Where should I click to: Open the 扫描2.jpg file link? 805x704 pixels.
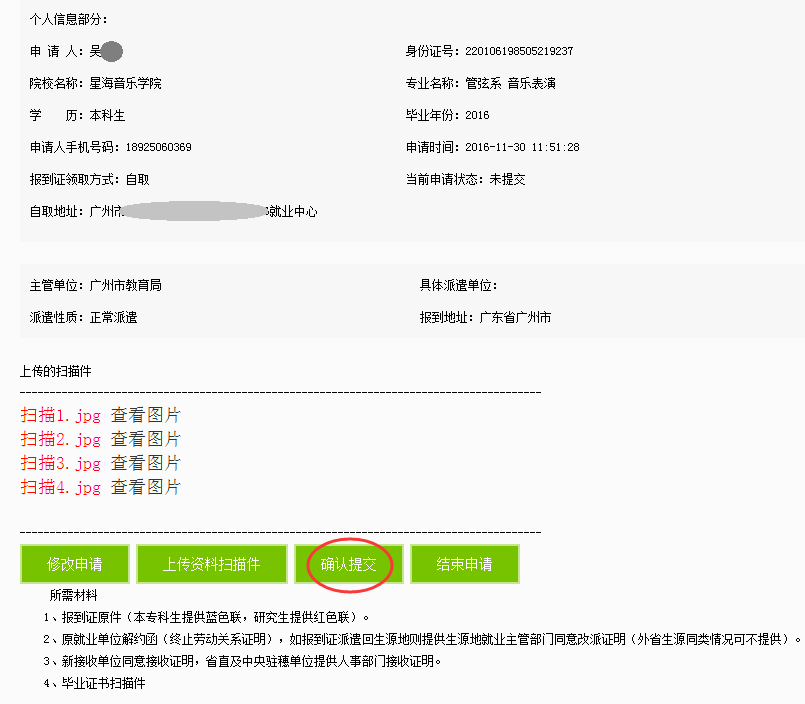61,439
